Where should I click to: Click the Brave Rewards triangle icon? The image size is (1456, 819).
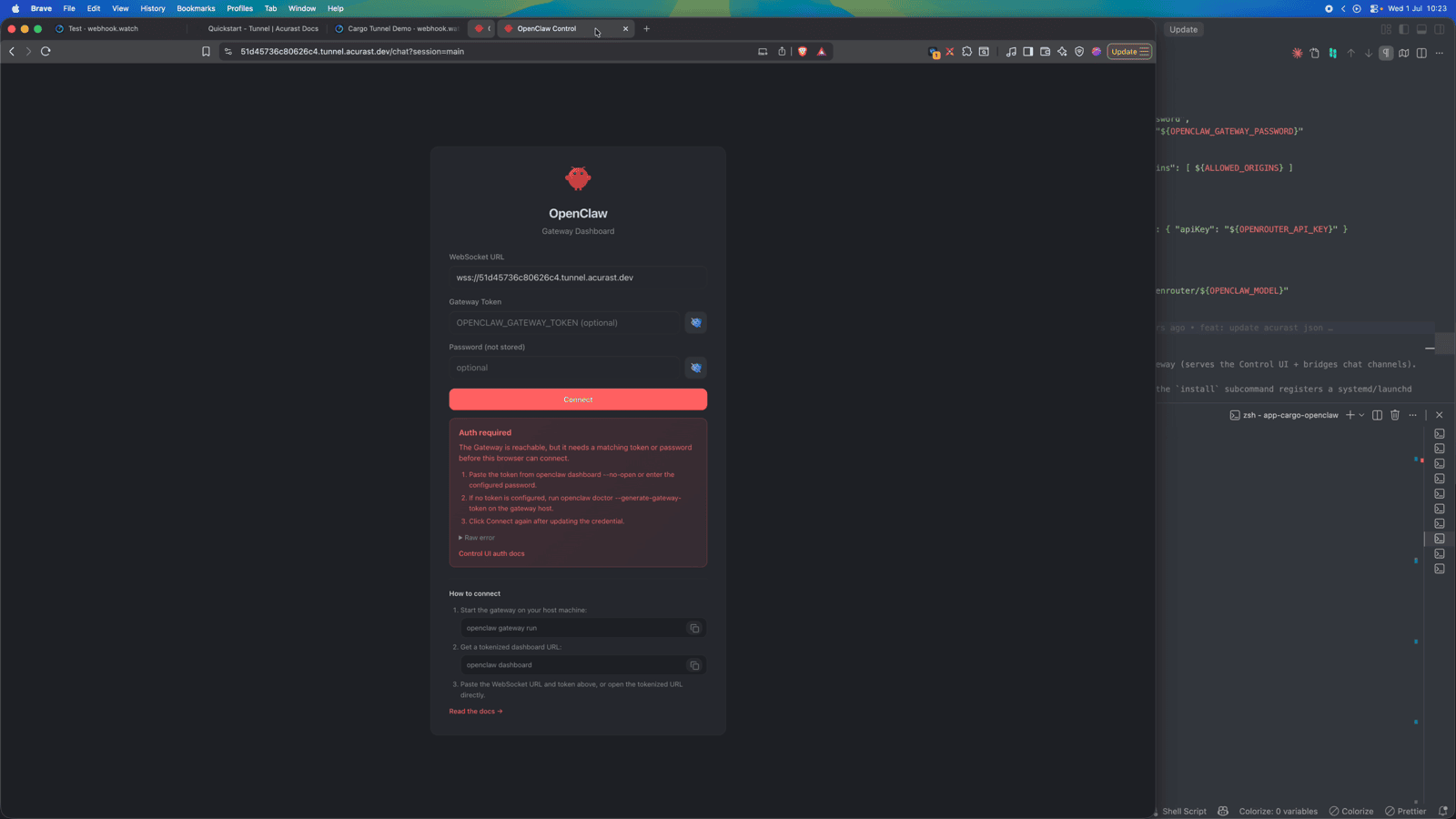pyautogui.click(x=822, y=52)
